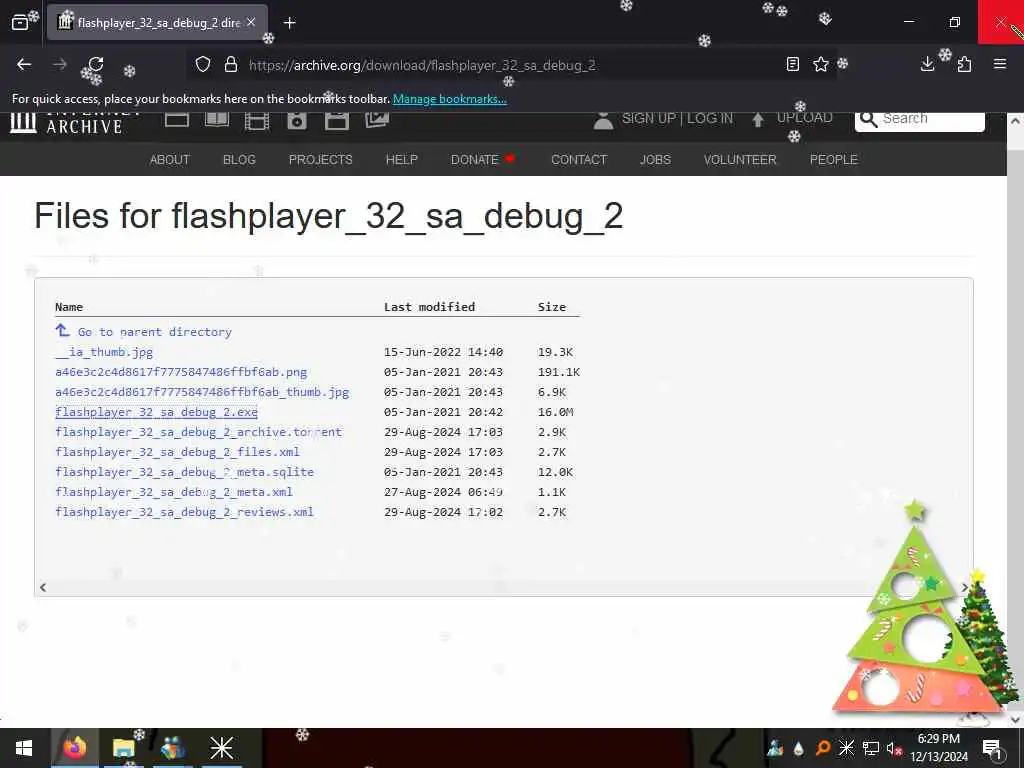Open the a46e3c2c...ab_thumb.jpg link
This screenshot has width=1024, height=768.
tap(202, 392)
